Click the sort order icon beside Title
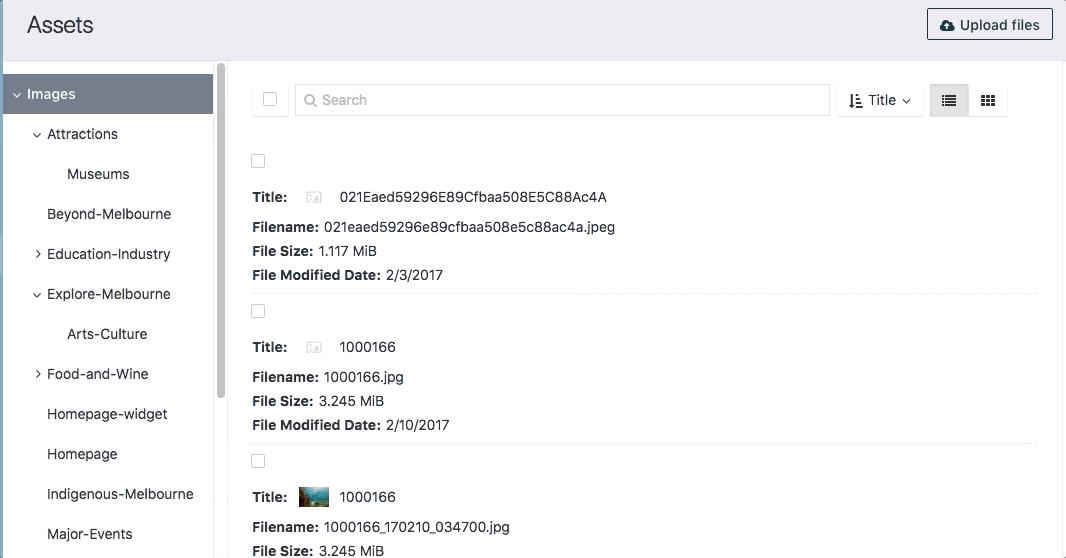Viewport: 1066px width, 558px height. 855,101
